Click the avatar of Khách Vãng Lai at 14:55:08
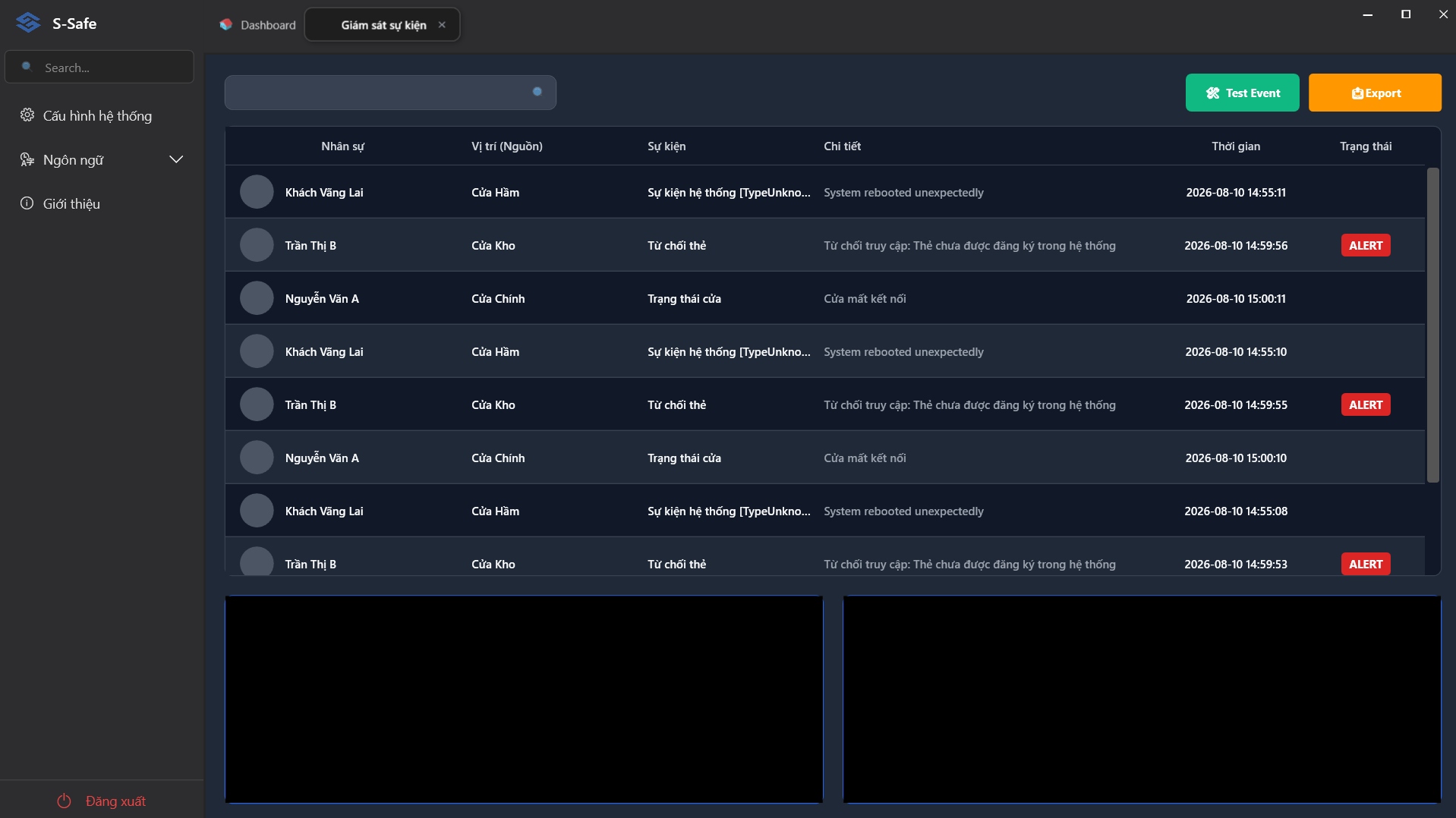 [257, 511]
